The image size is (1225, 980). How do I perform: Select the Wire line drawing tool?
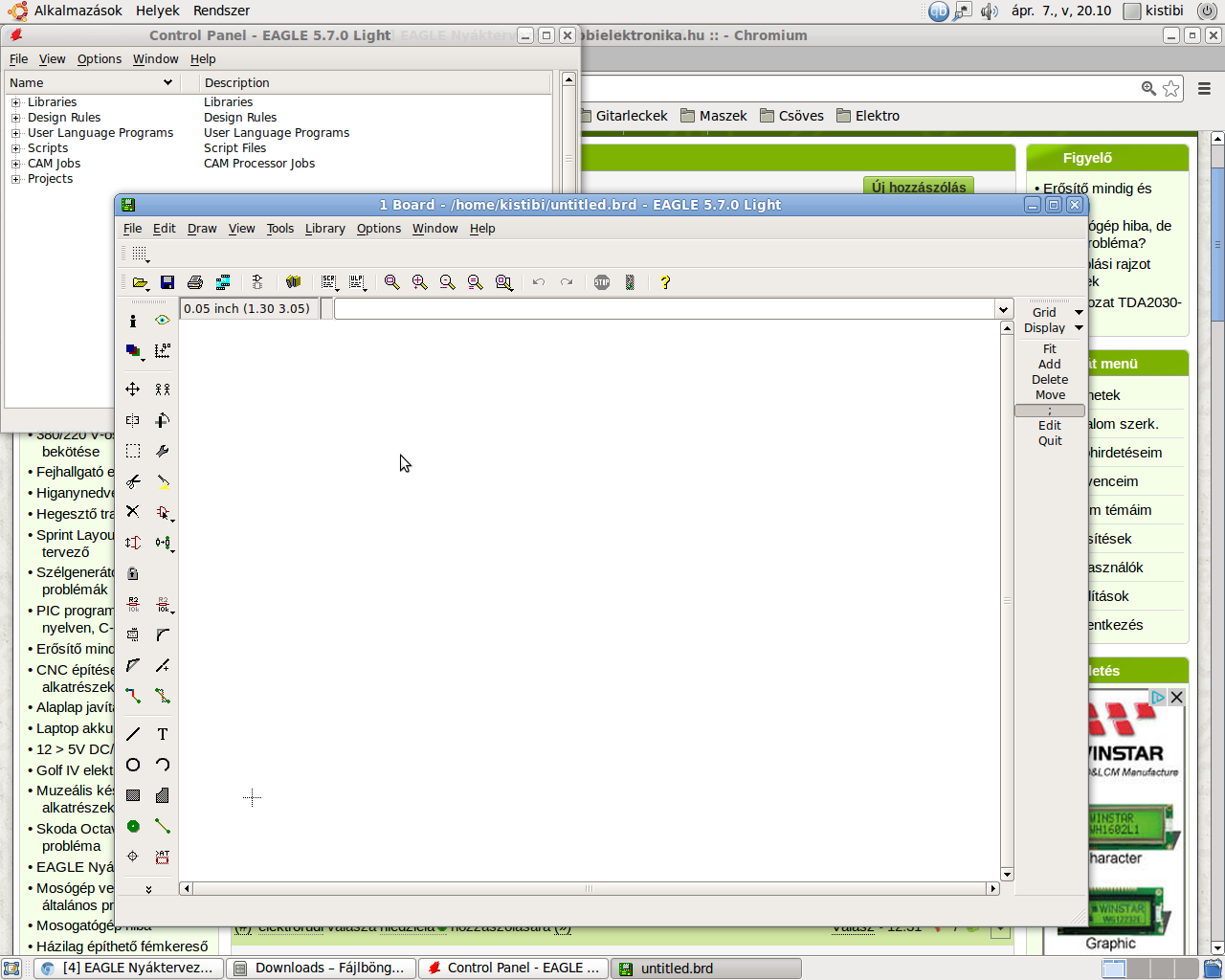point(133,734)
